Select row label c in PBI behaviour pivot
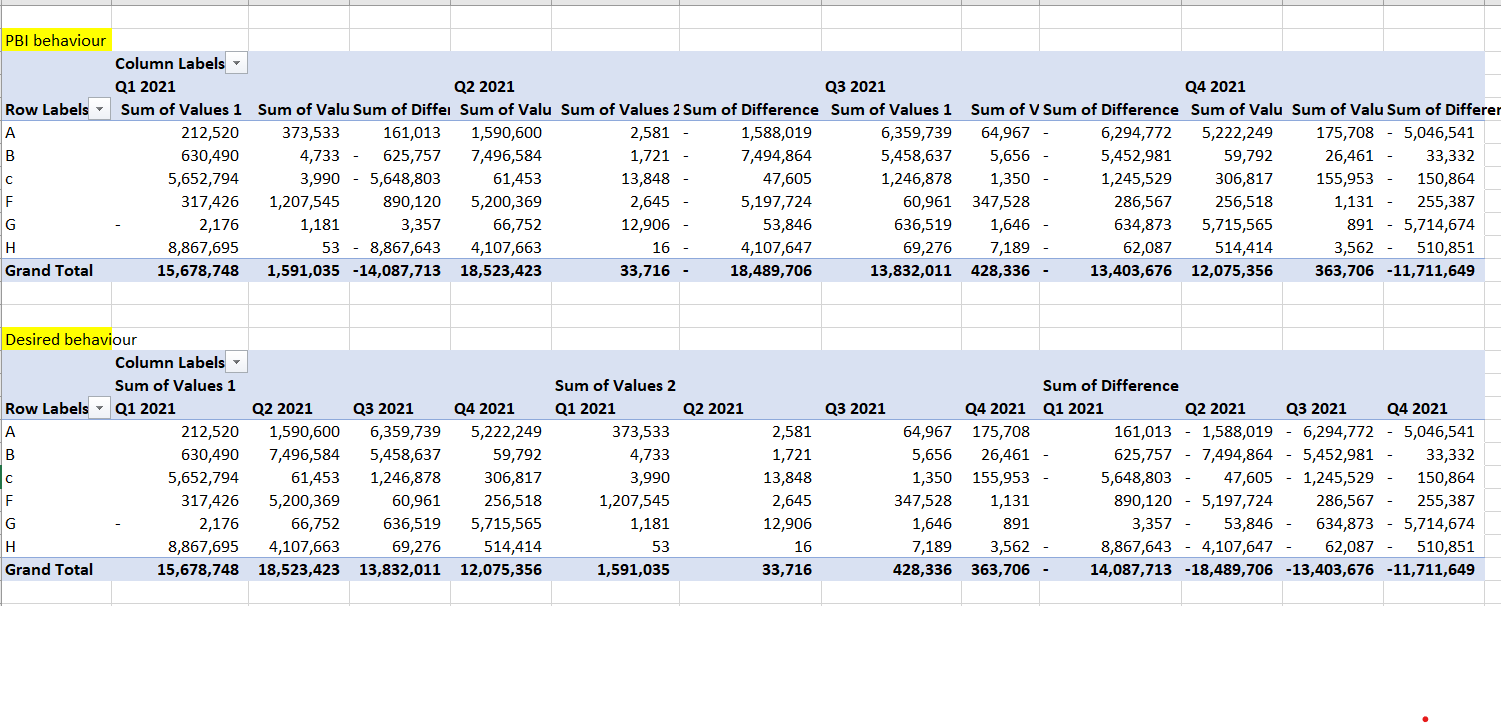The width and height of the screenshot is (1501, 723). pos(10,179)
